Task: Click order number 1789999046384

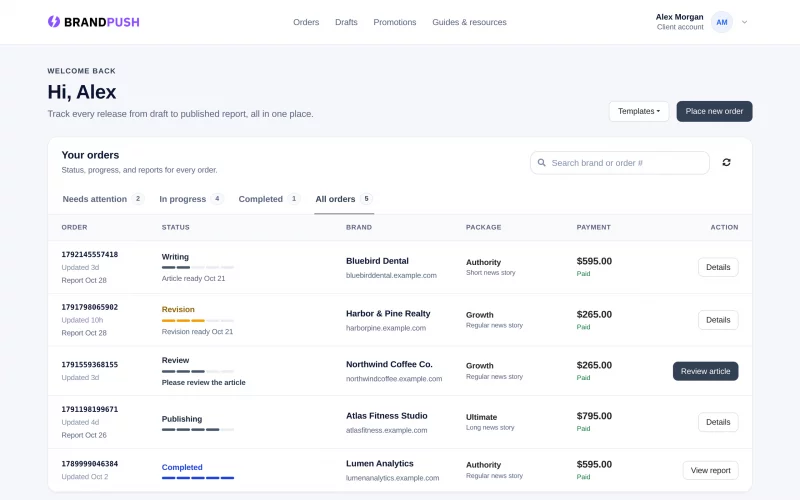Action: [x=90, y=464]
